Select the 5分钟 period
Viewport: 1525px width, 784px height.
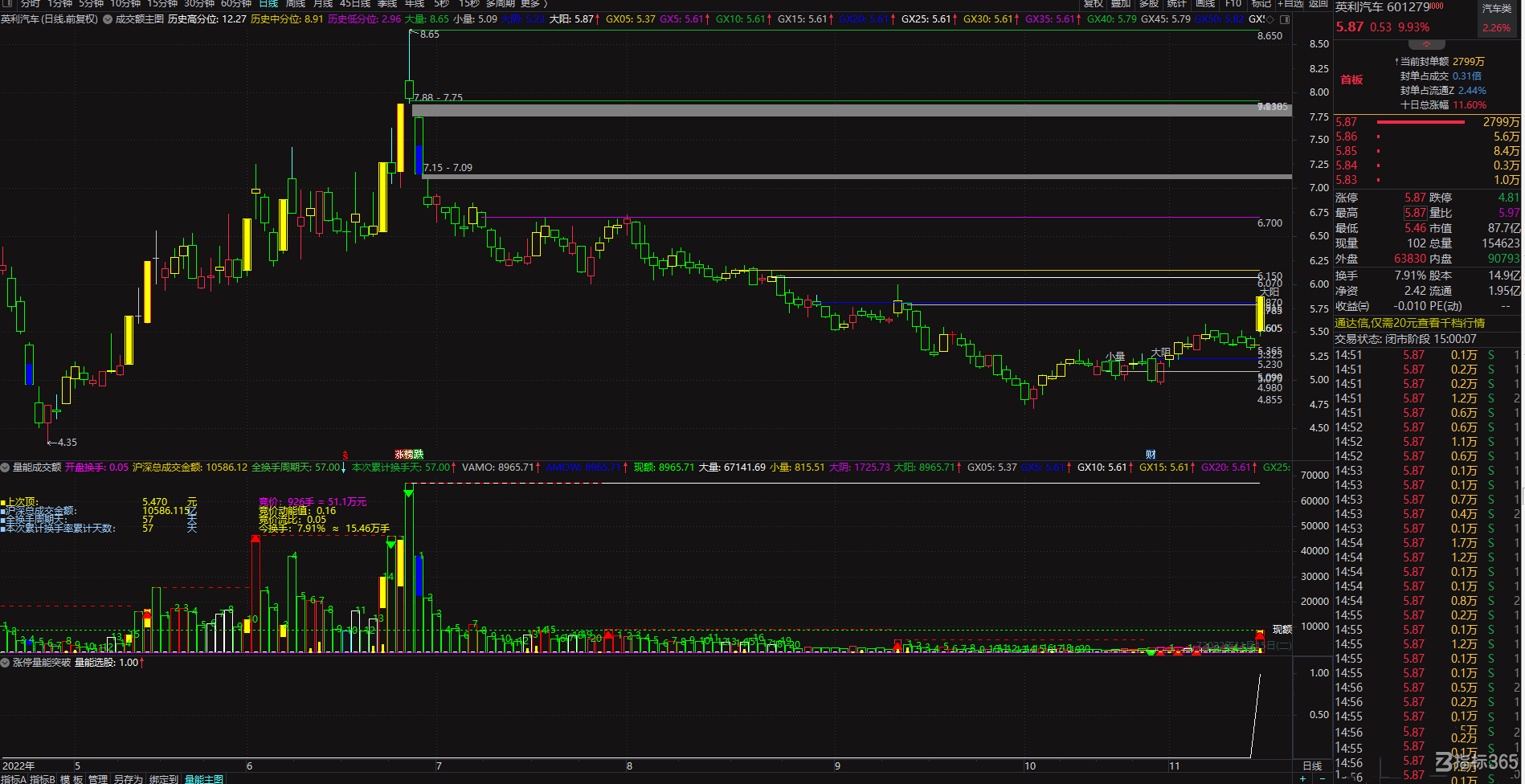(x=92, y=4)
